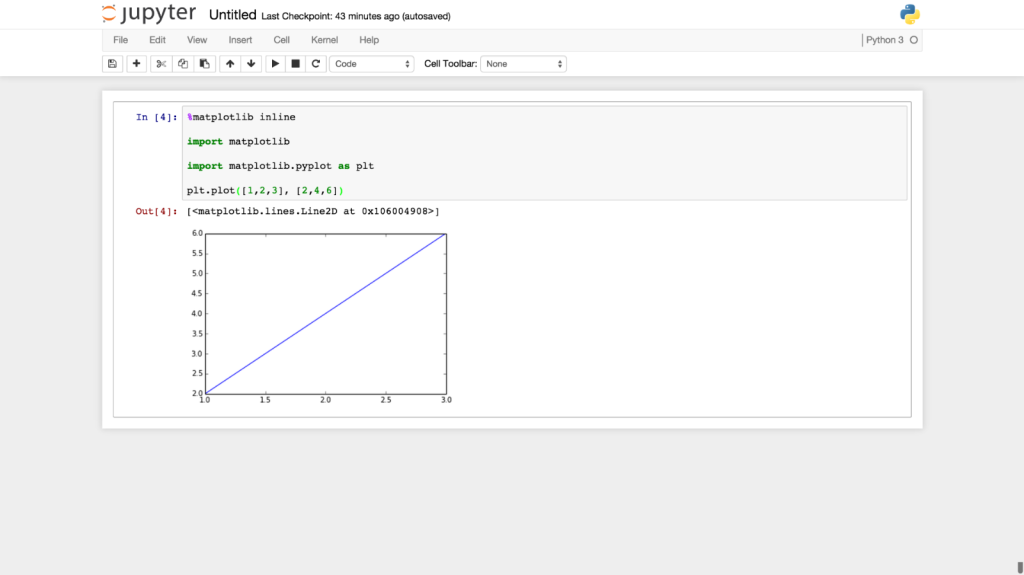Click the Python 3 kernel name
This screenshot has height=575, width=1024.
pos(885,40)
